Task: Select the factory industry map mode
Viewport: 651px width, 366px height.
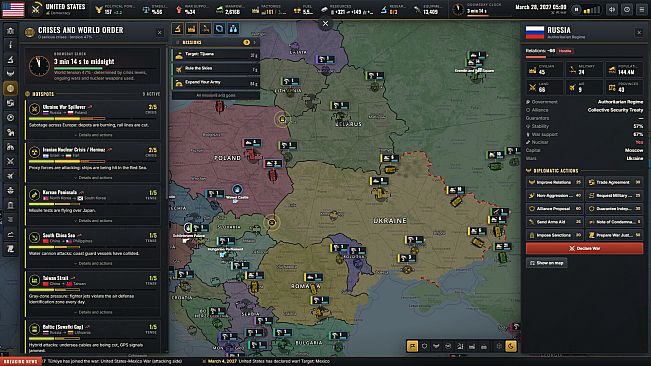Action: tap(472, 346)
